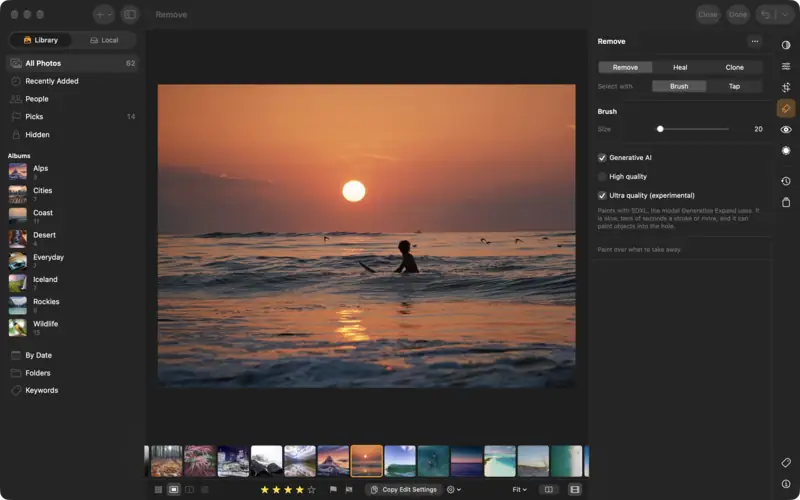Screen dimensions: 800x500
Task: Select the Clone mode tab
Action: pyautogui.click(x=735, y=67)
